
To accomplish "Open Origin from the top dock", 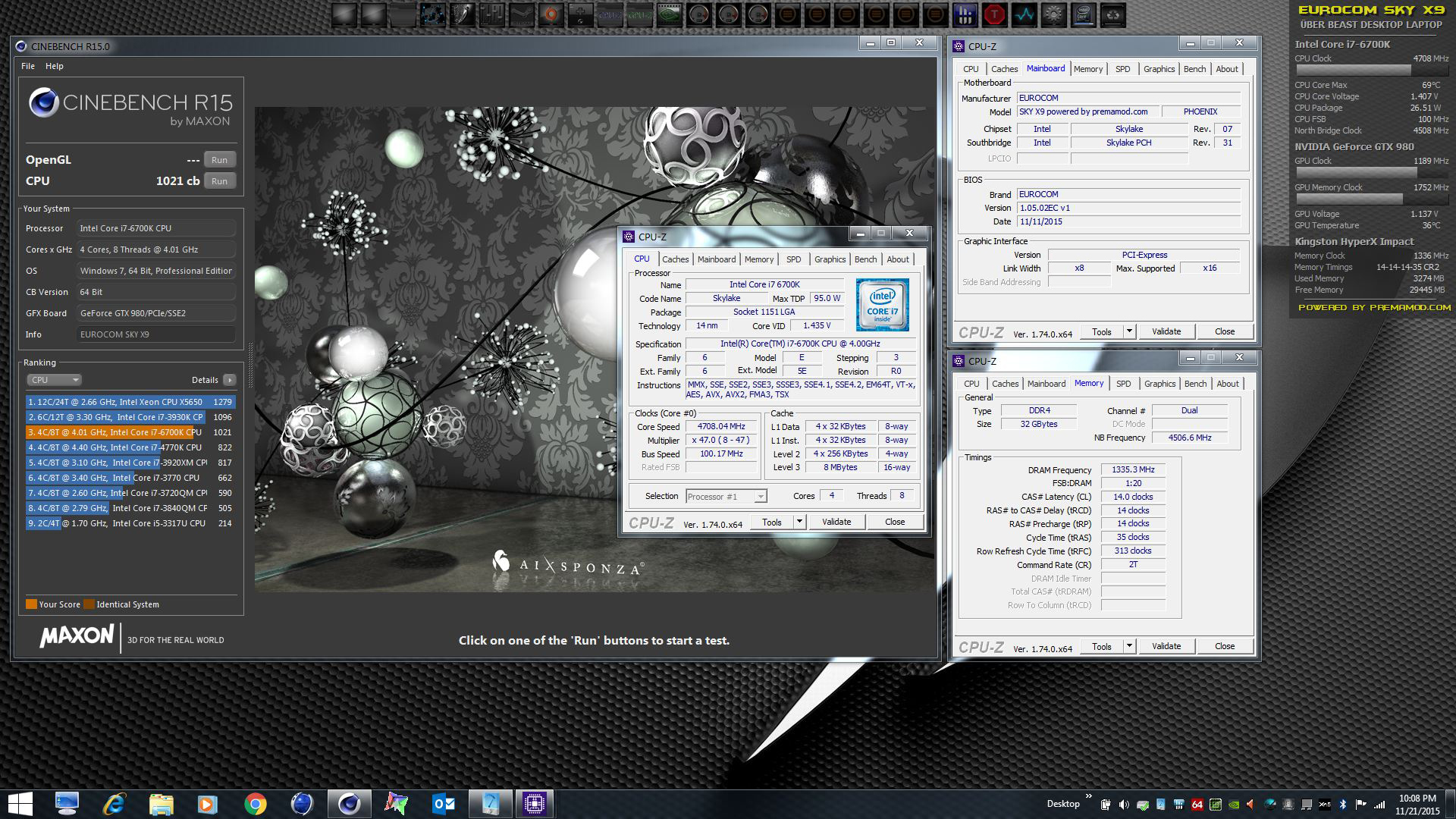I will (551, 15).
